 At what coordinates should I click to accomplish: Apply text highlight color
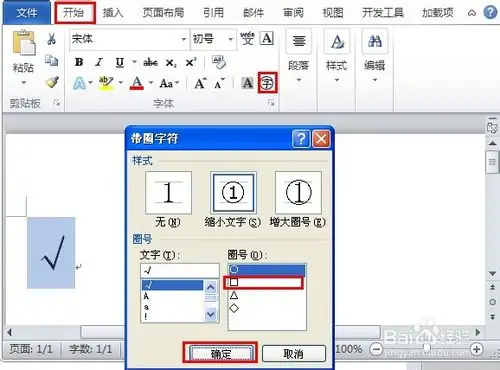[106, 83]
